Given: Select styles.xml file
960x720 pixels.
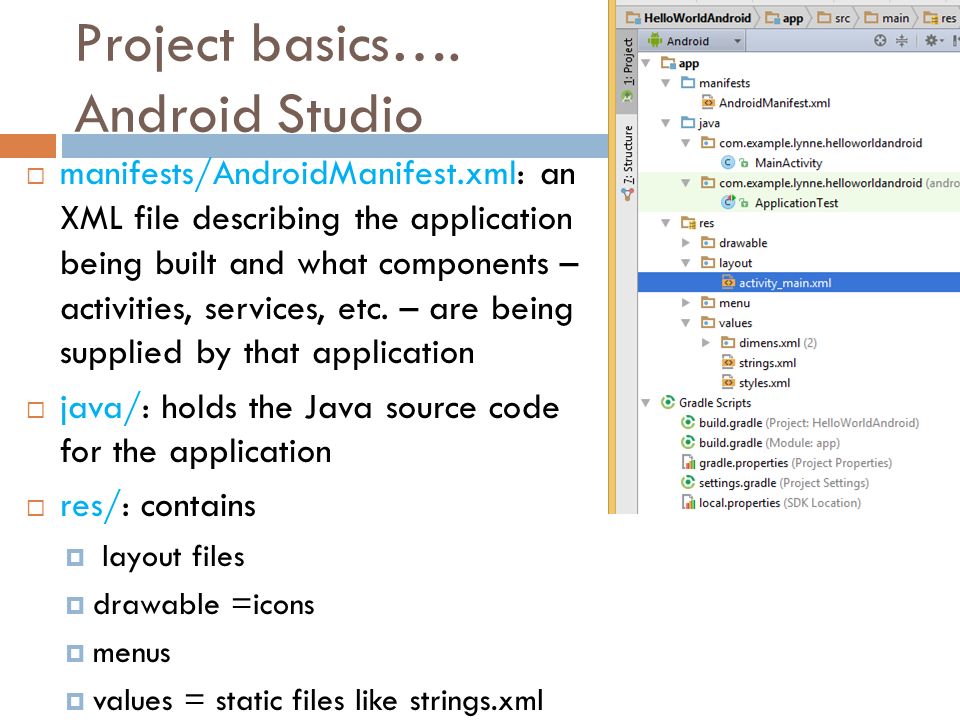Looking at the screenshot, I should tap(764, 383).
